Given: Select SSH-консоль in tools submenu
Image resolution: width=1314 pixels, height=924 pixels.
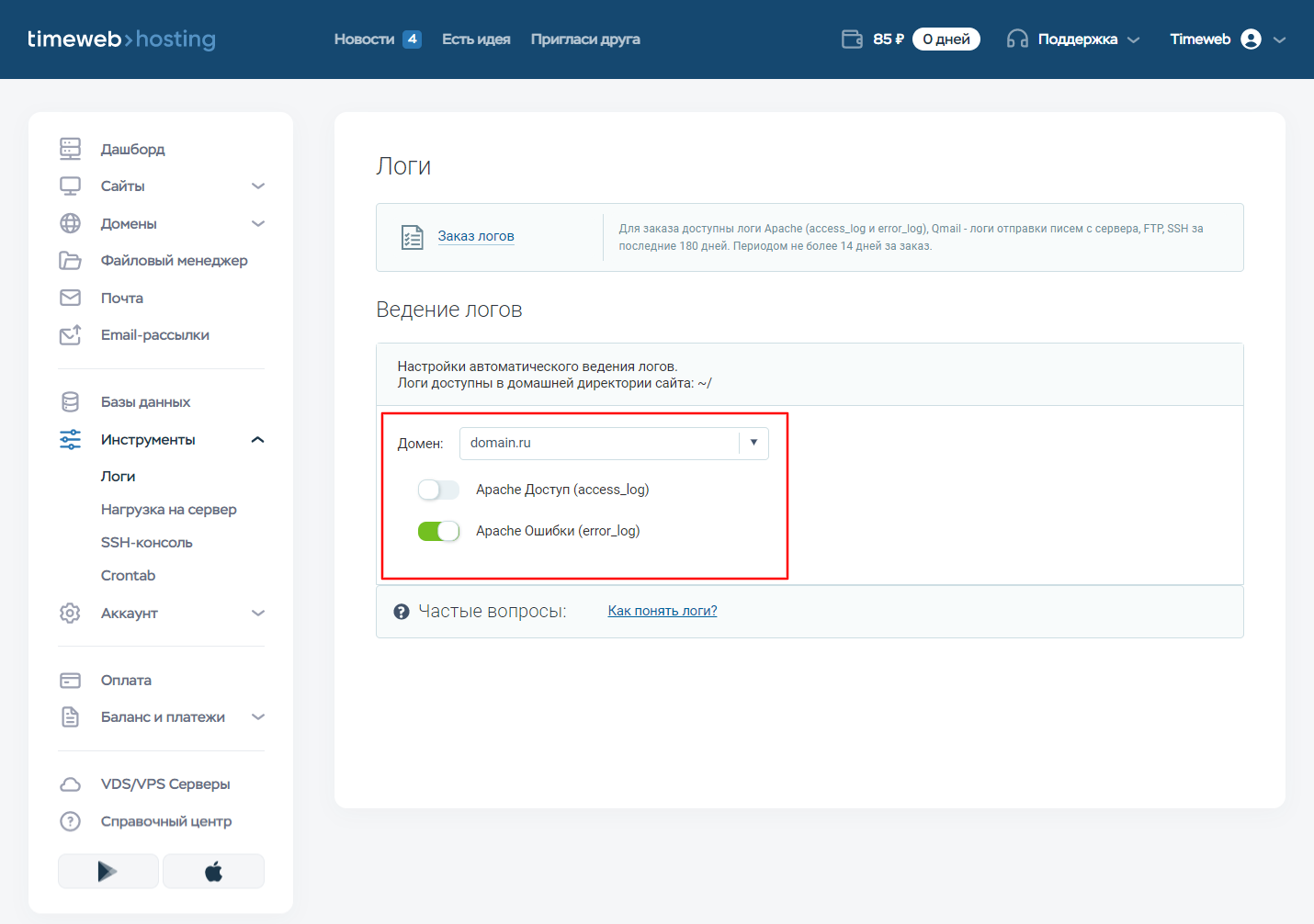Looking at the screenshot, I should click(147, 543).
